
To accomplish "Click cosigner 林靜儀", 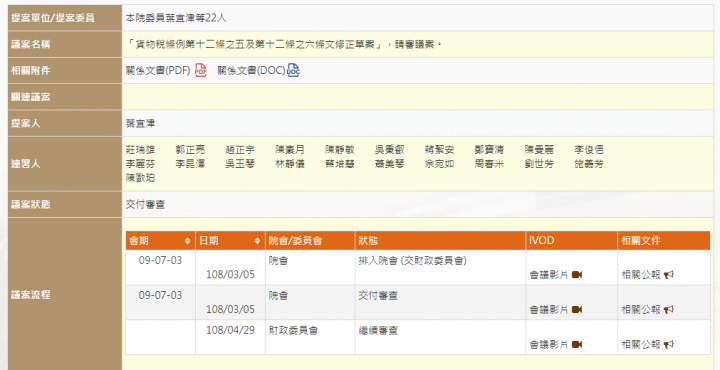I will tap(290, 164).
